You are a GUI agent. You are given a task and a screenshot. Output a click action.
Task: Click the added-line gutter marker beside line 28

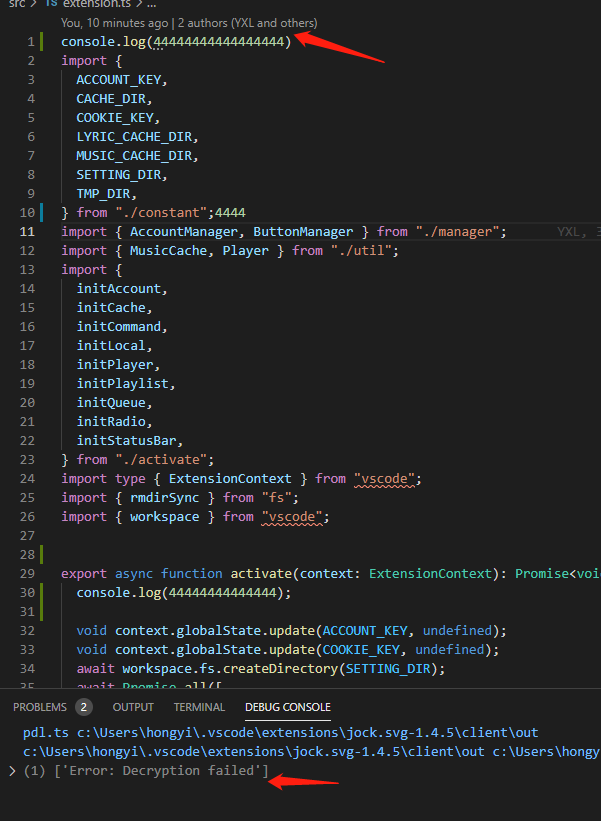pyautogui.click(x=41, y=554)
